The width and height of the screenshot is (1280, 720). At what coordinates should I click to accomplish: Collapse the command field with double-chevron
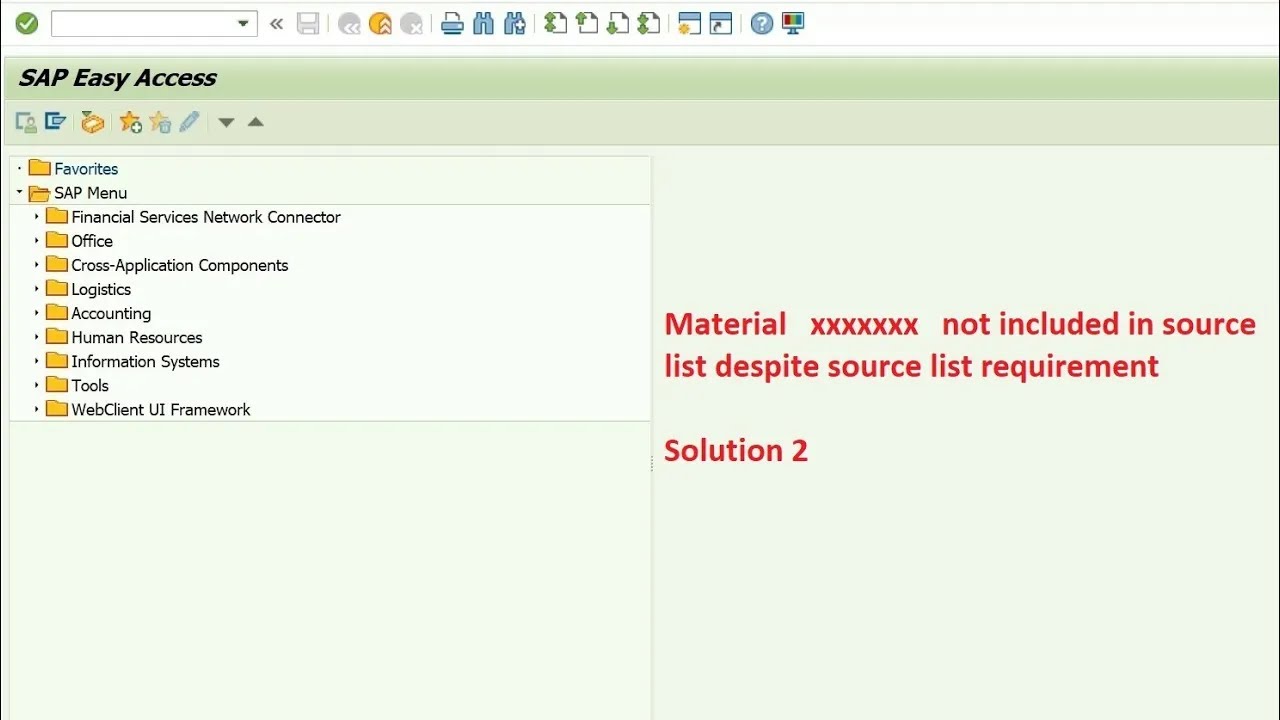(277, 24)
